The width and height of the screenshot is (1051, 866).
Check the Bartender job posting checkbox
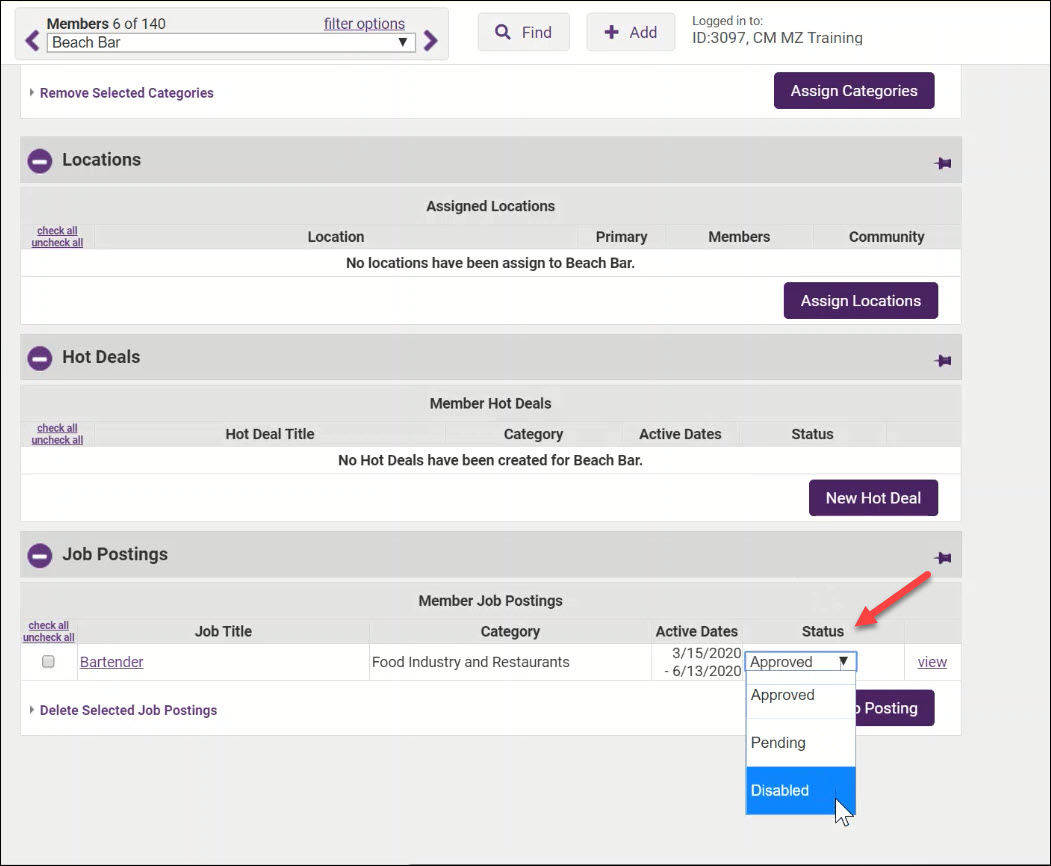point(48,662)
